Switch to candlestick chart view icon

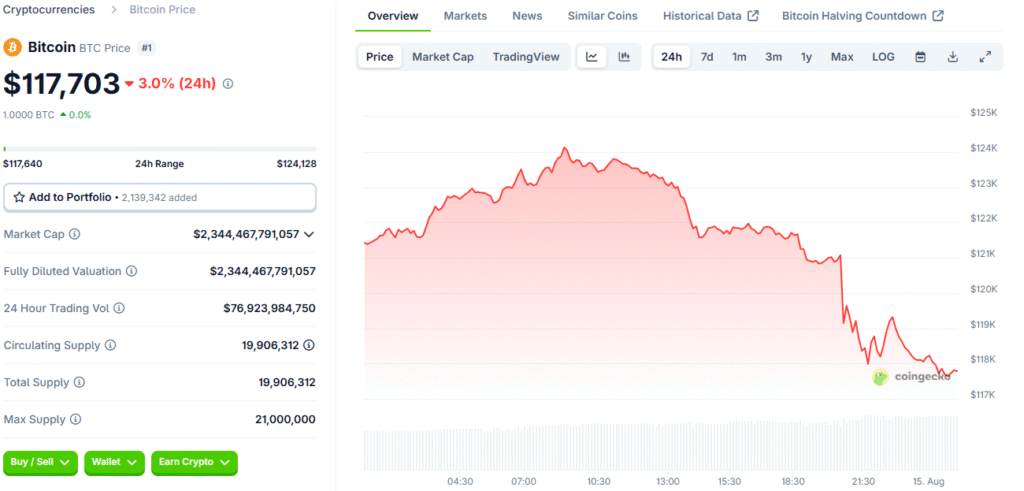[624, 57]
